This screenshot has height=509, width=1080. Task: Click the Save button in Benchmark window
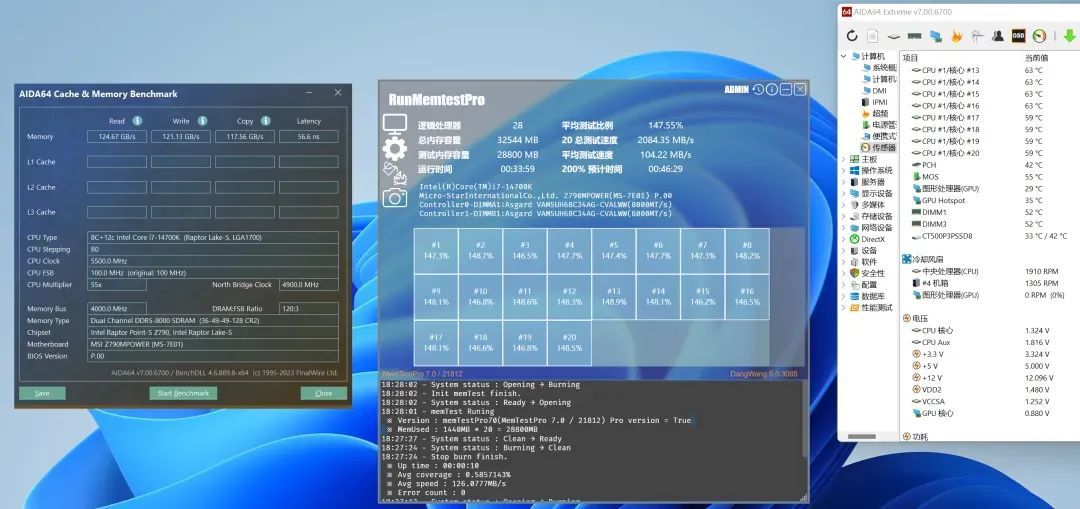coord(43,393)
